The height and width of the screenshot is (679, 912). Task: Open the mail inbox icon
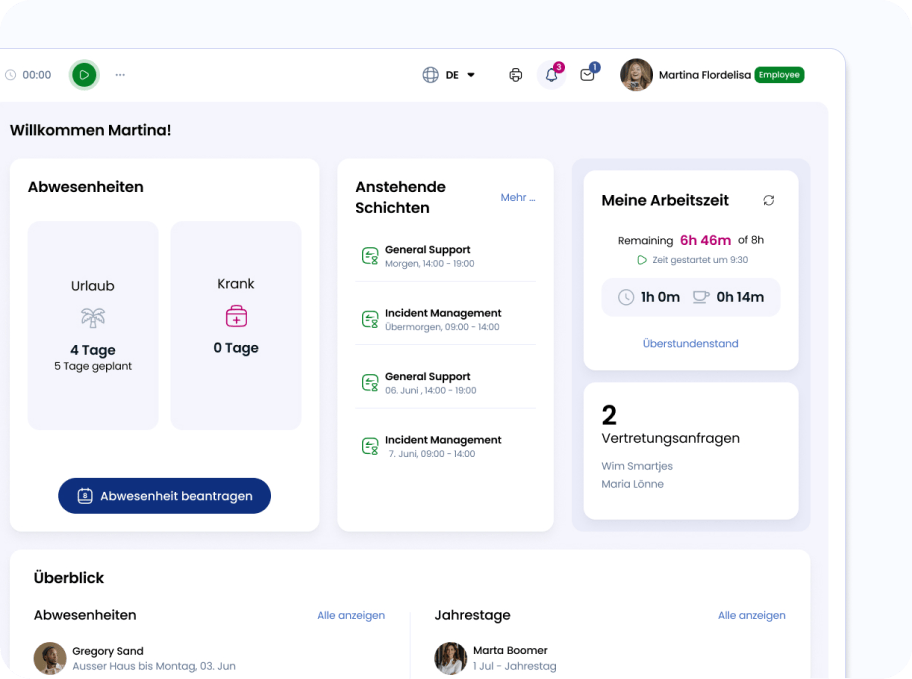587,75
